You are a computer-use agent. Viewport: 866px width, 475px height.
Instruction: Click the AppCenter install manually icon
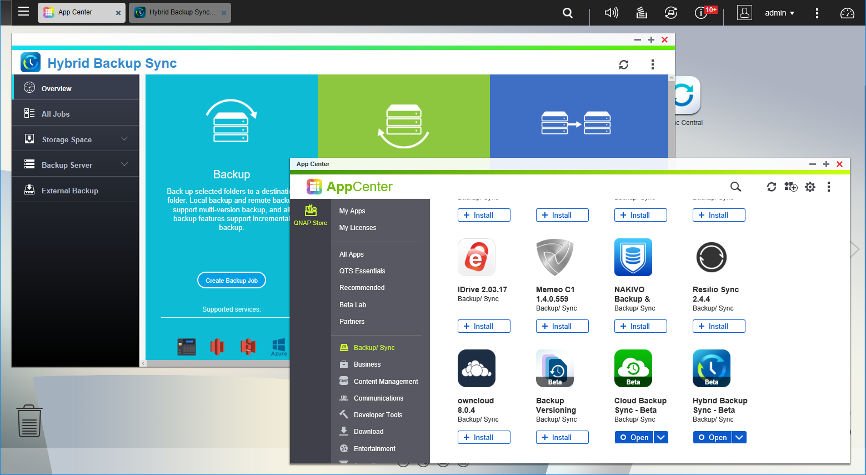tap(791, 187)
